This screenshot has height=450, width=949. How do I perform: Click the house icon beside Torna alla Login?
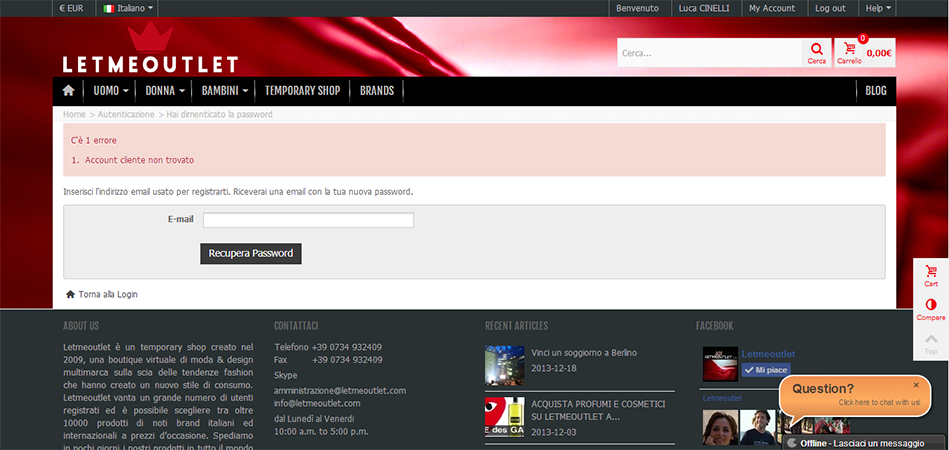tap(70, 295)
